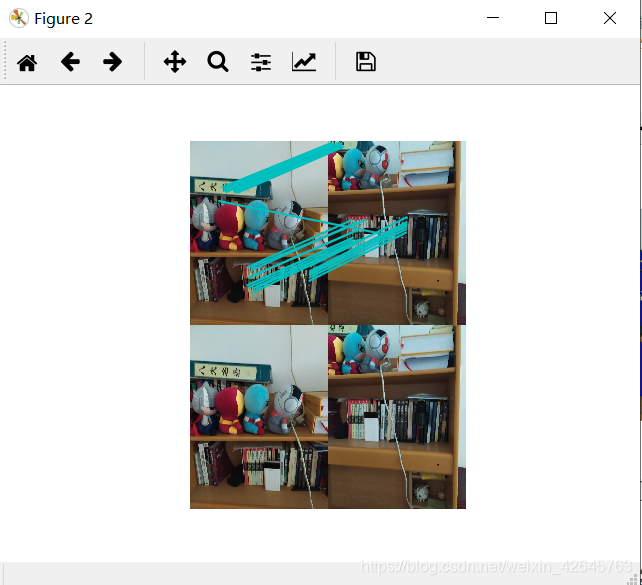The image size is (642, 585).
Task: Reset to original view with Home icon
Action: click(27, 62)
